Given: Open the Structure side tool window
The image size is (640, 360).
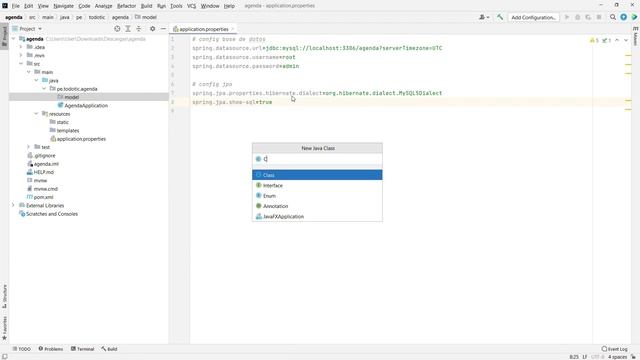Looking at the screenshot, I should point(4,296).
